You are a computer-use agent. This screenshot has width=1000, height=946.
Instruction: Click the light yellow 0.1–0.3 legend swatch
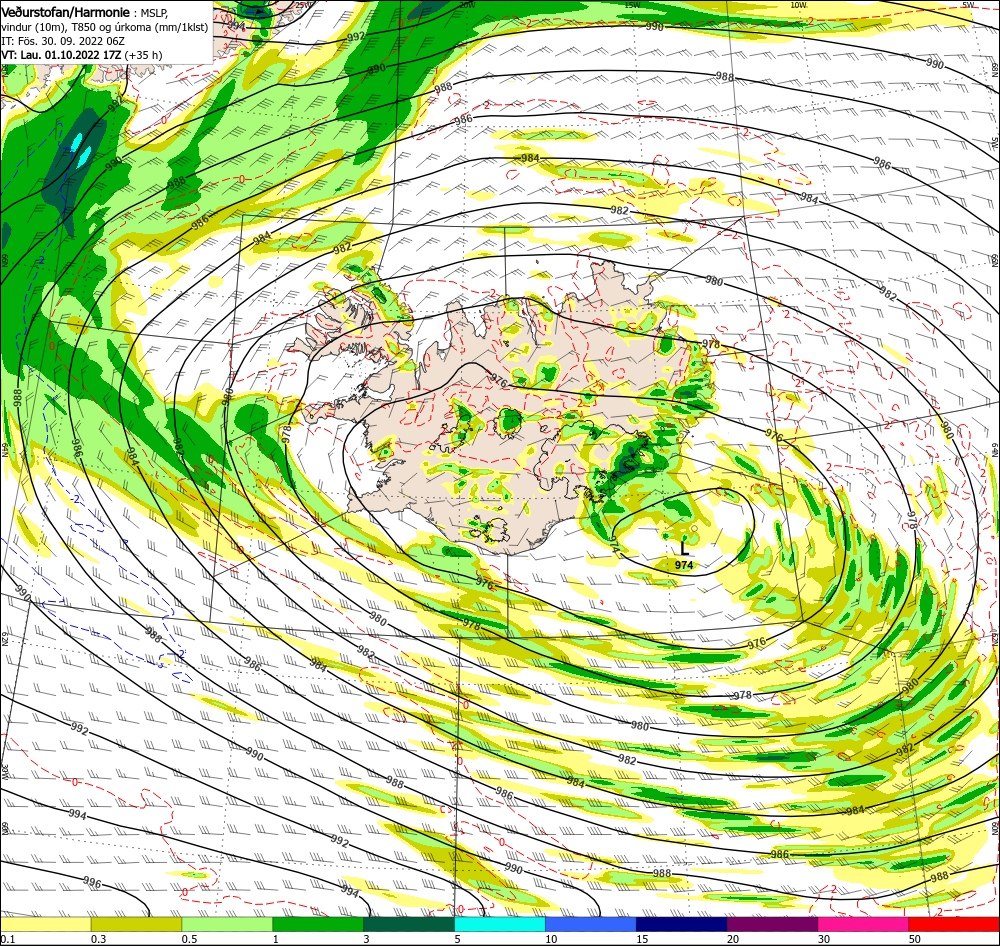45,924
